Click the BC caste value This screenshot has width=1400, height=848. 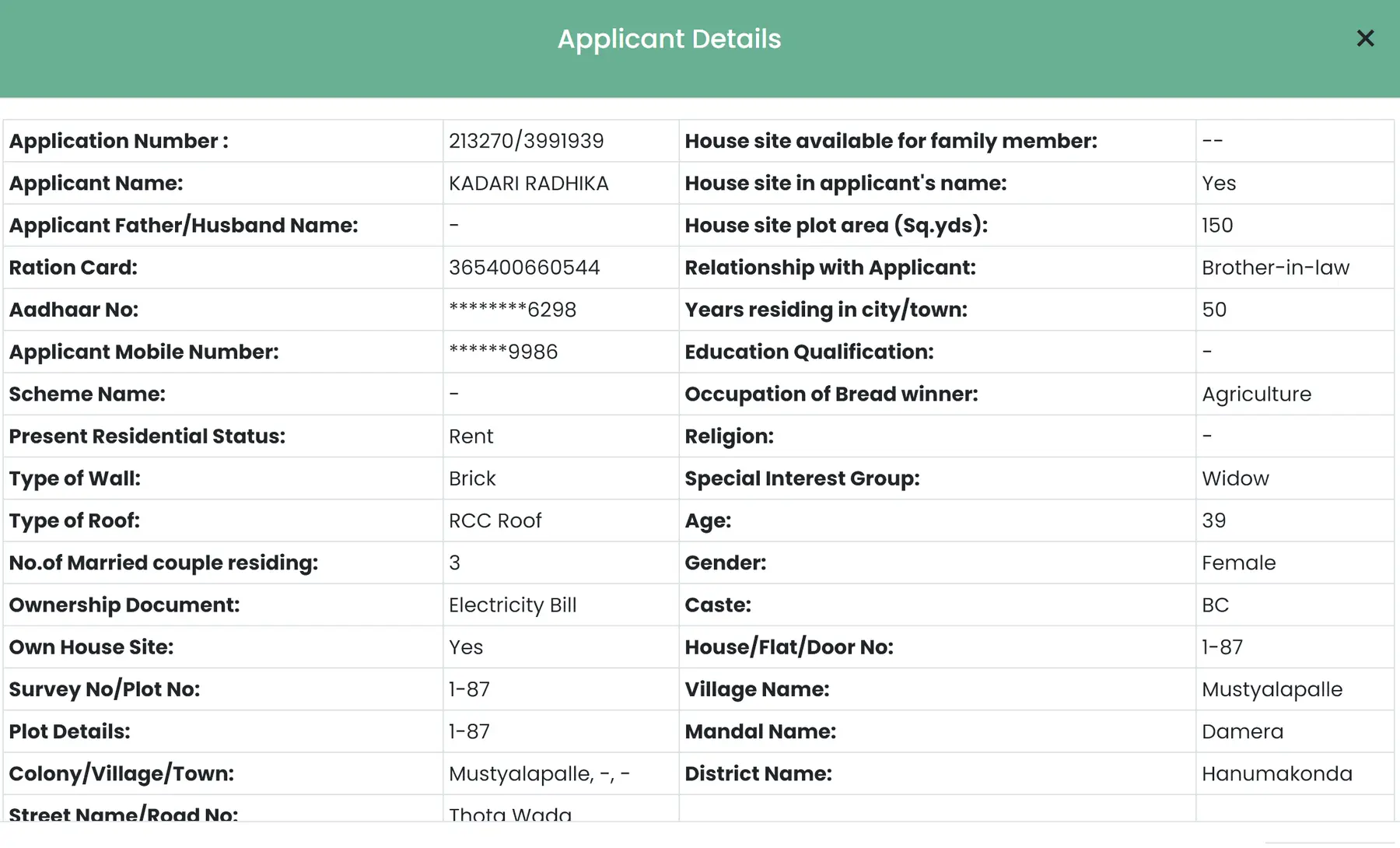click(1215, 605)
